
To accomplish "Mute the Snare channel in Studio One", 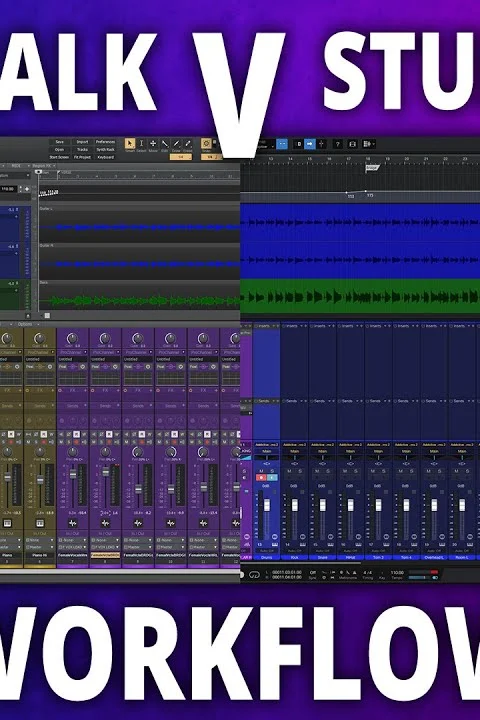I will 317,471.
